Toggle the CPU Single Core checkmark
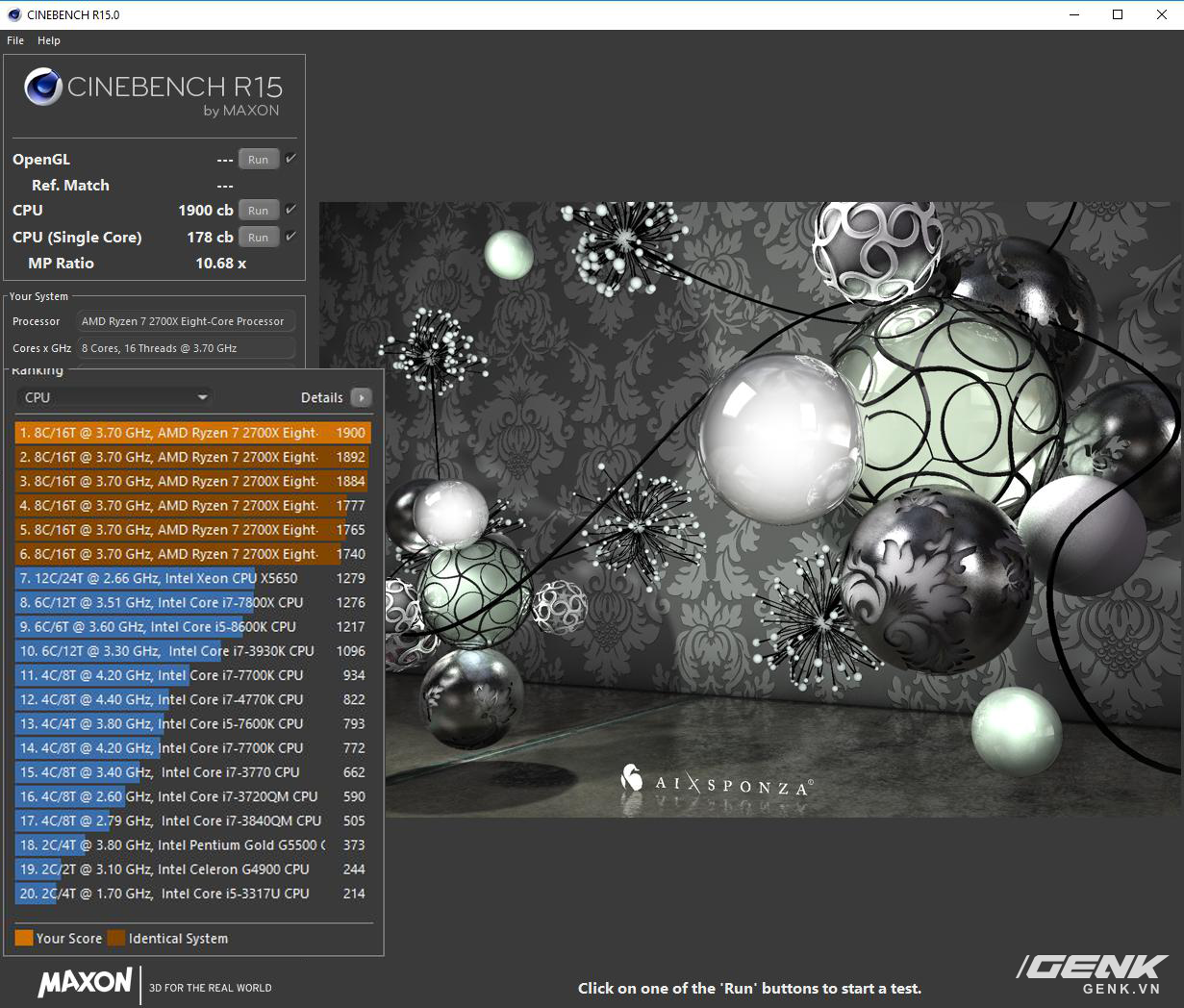This screenshot has height=1008, width=1184. (290, 237)
